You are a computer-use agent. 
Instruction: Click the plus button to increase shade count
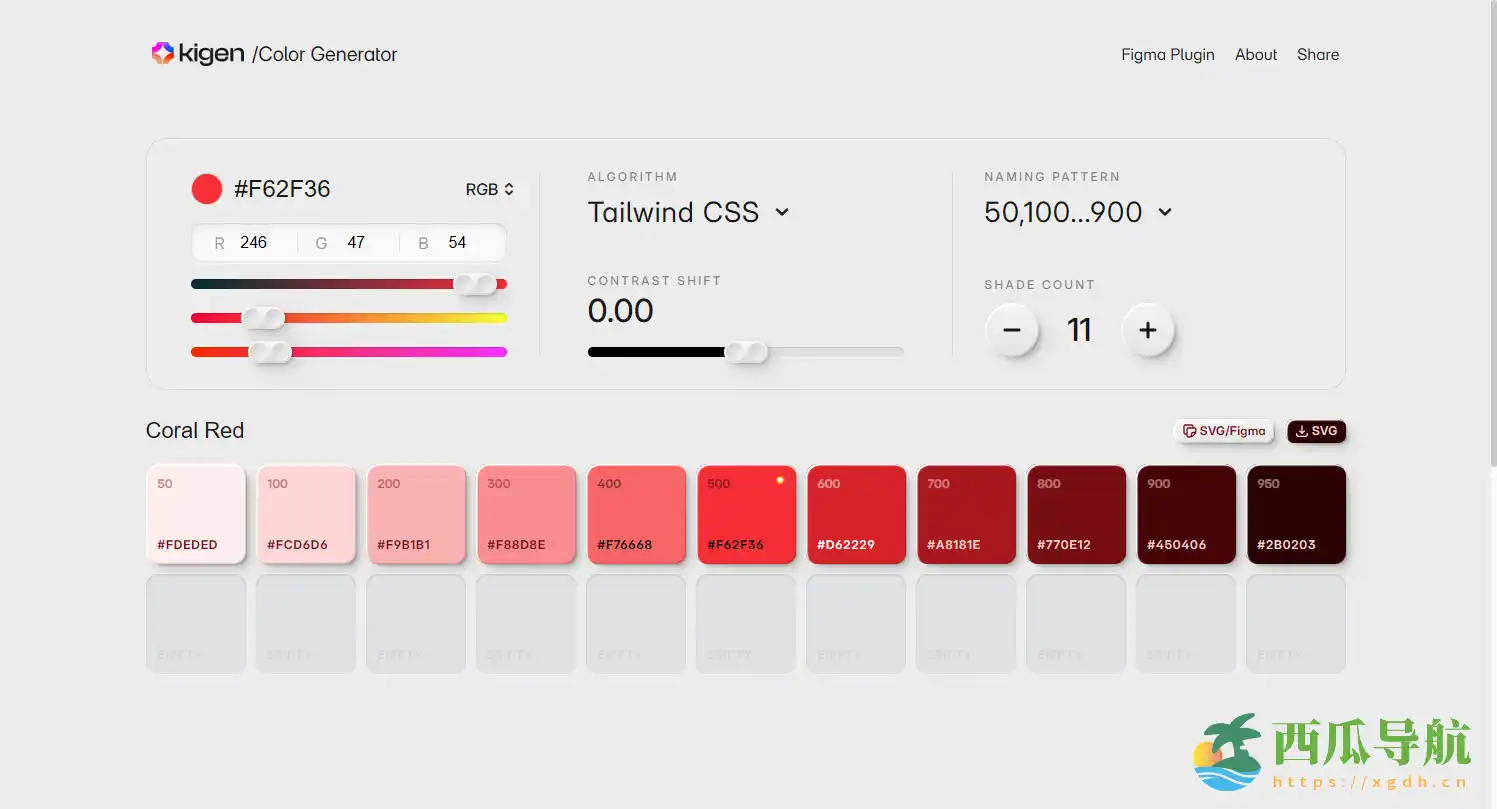(1147, 330)
